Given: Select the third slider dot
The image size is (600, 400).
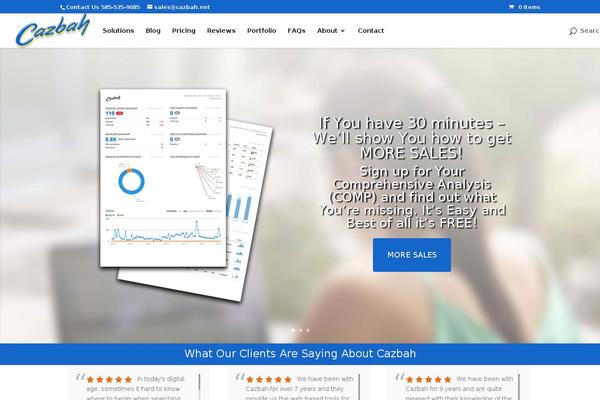Looking at the screenshot, I should (x=308, y=330).
